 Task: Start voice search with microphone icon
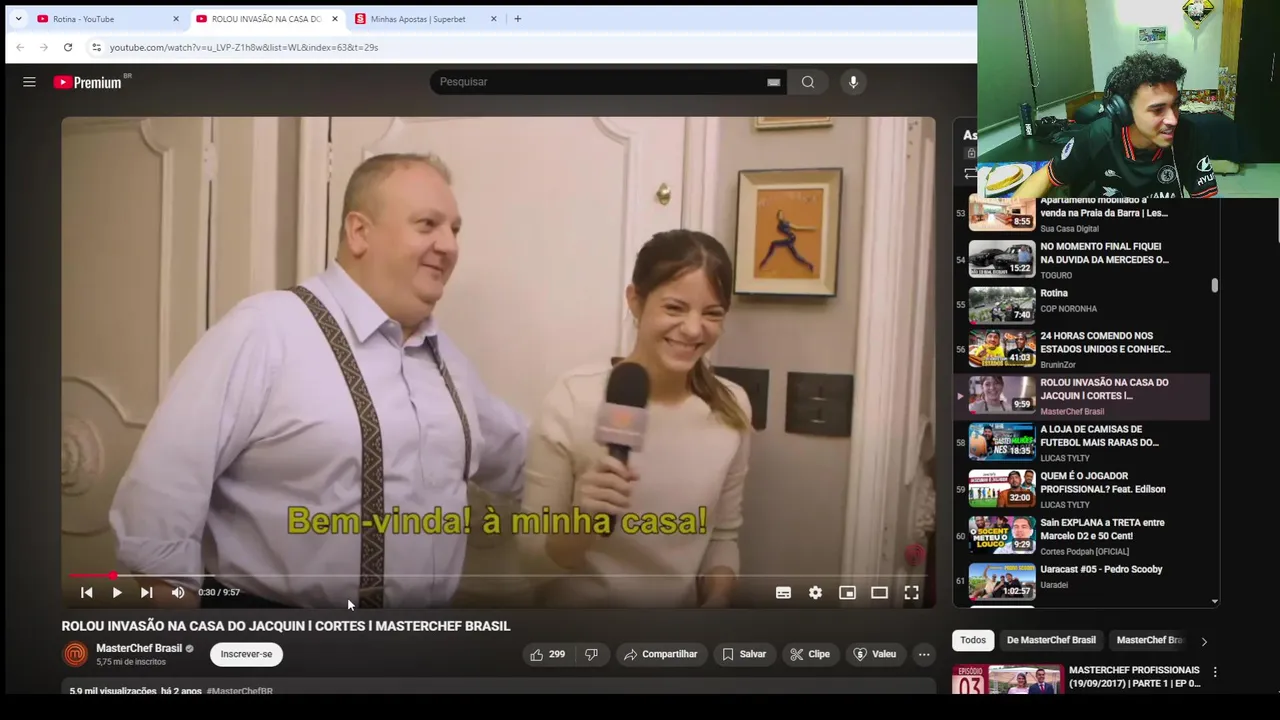(853, 82)
